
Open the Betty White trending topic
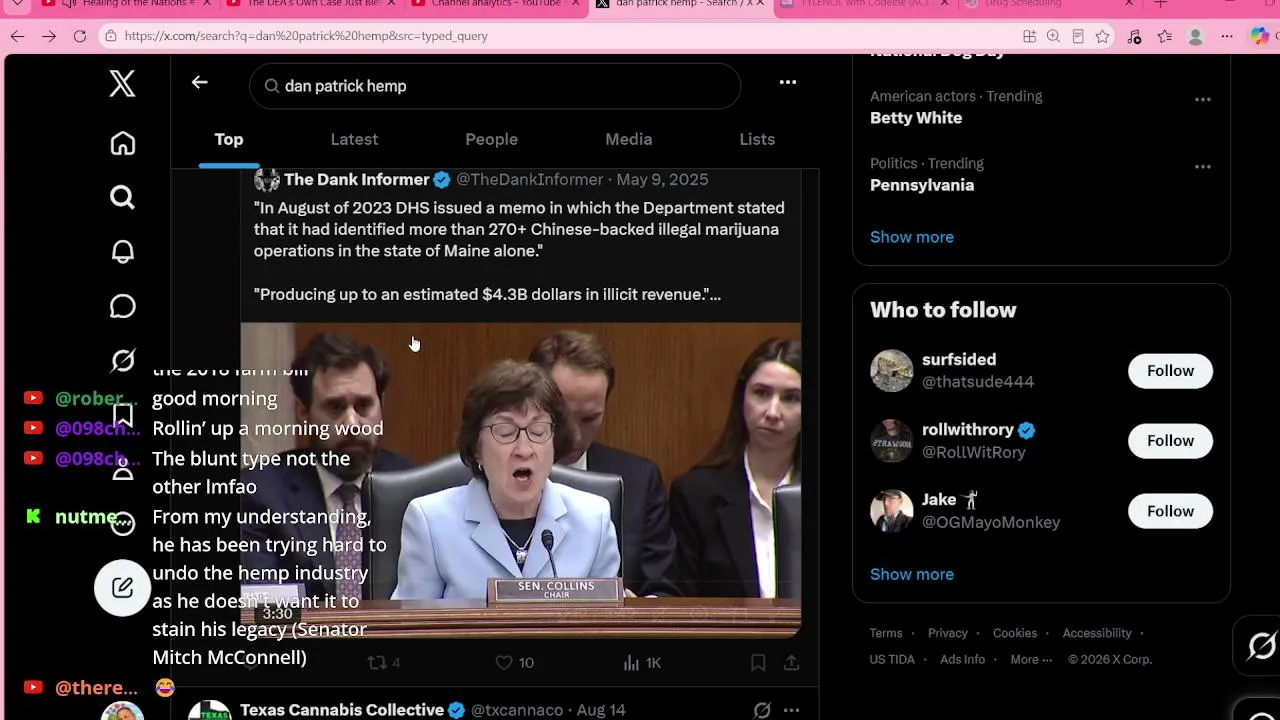point(916,118)
